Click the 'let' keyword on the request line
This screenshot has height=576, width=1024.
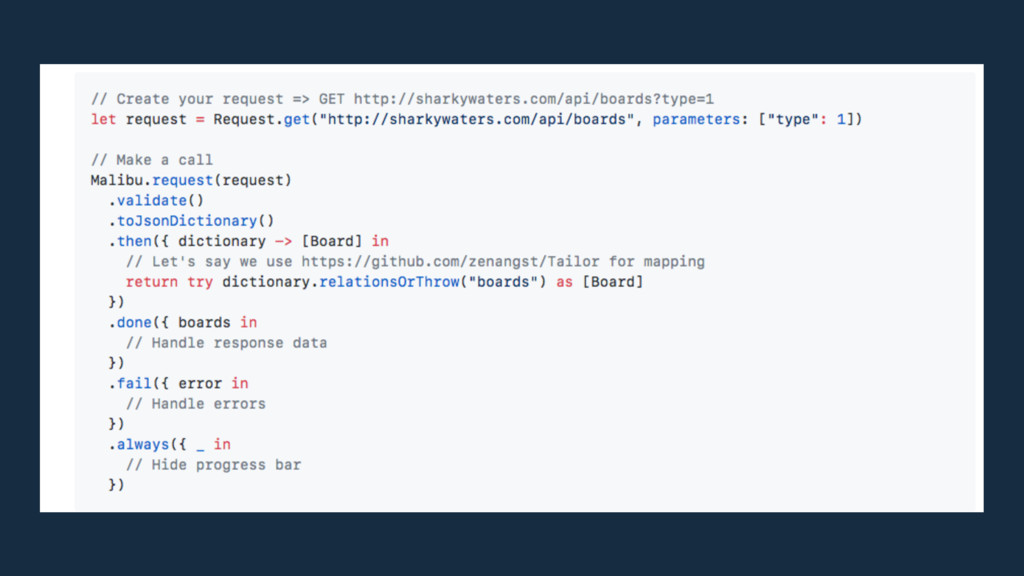point(103,119)
